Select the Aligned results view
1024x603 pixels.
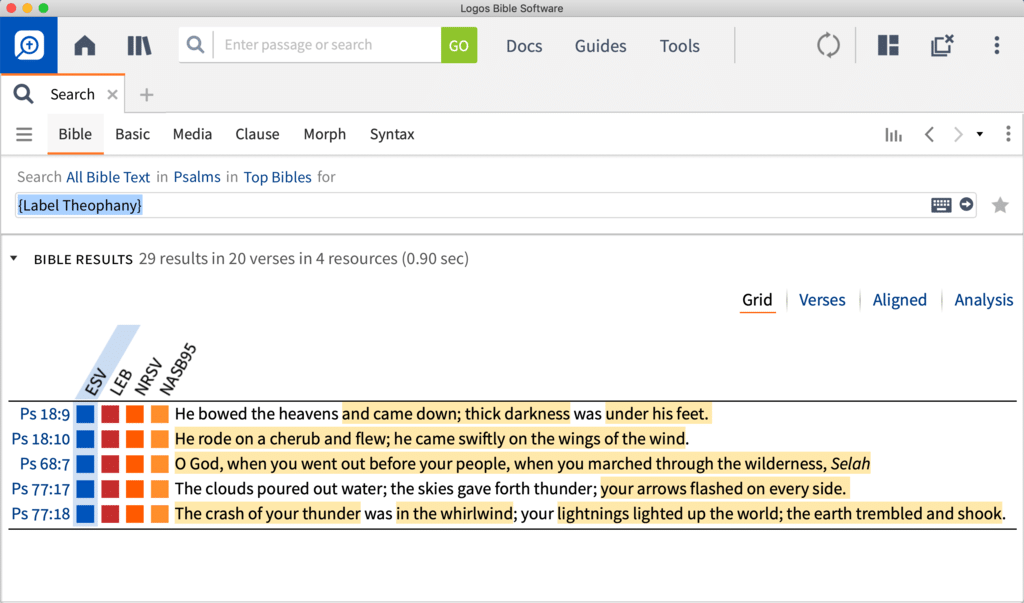click(x=899, y=300)
